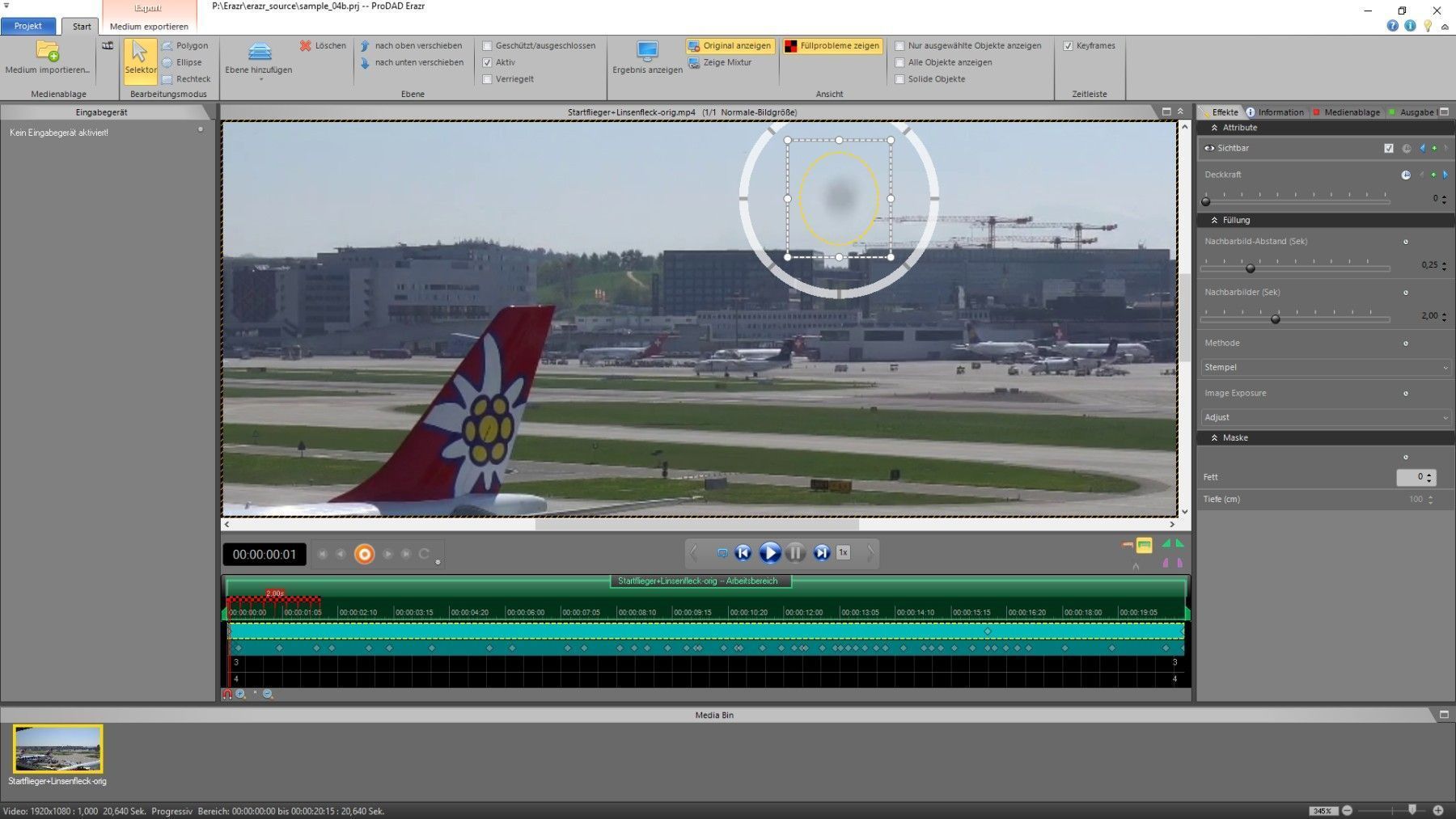The width and height of the screenshot is (1456, 819).
Task: Open the Methode Stempel dropdown
Action: [x=1325, y=367]
